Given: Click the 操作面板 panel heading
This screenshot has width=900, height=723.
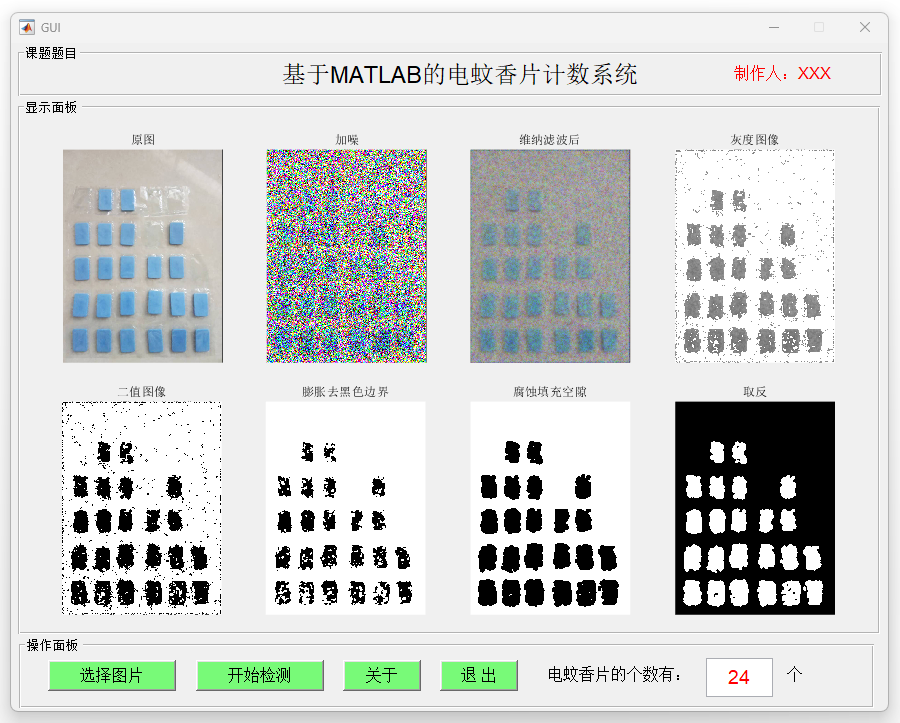Looking at the screenshot, I should [52, 646].
